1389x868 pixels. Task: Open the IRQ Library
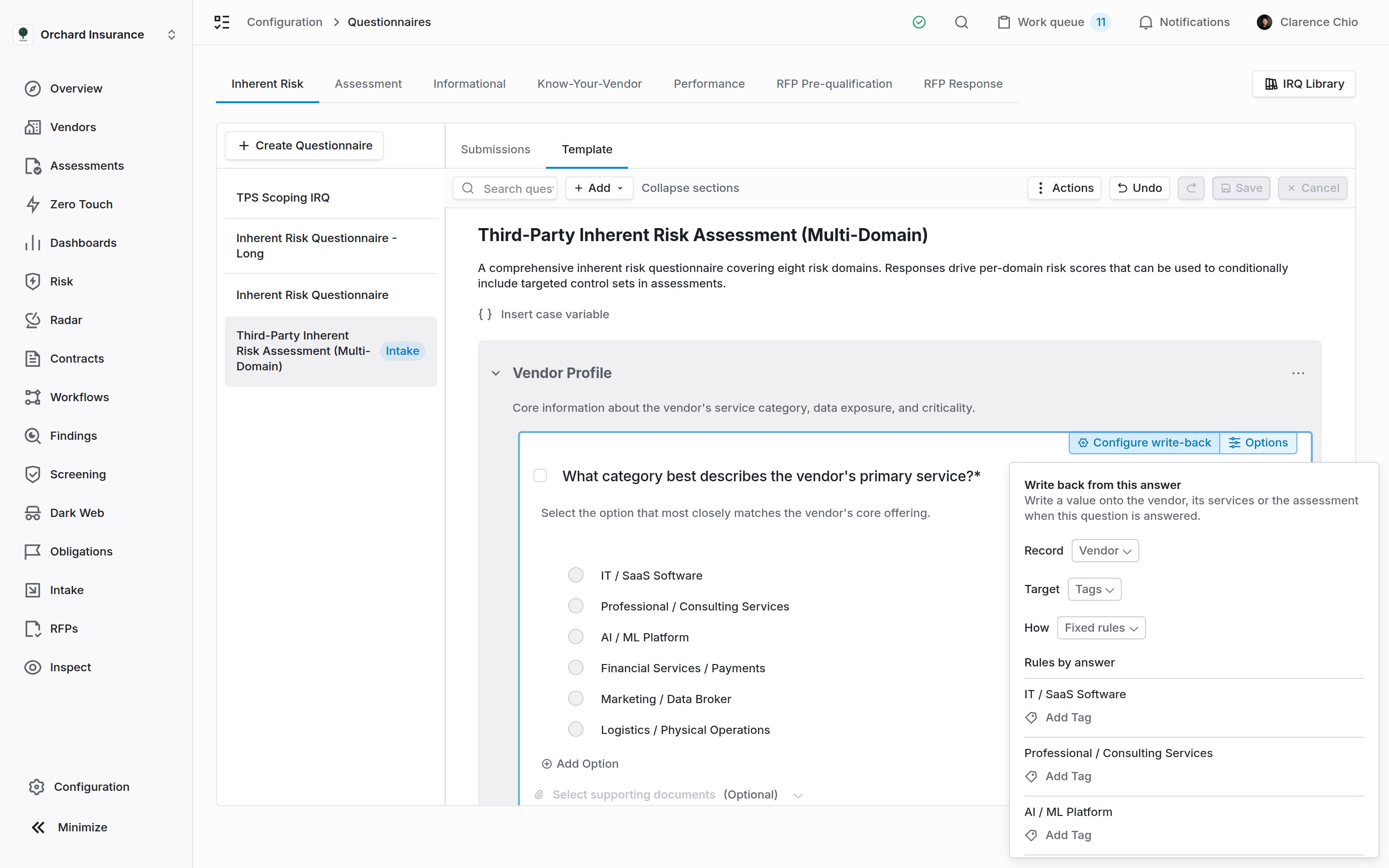(x=1304, y=84)
